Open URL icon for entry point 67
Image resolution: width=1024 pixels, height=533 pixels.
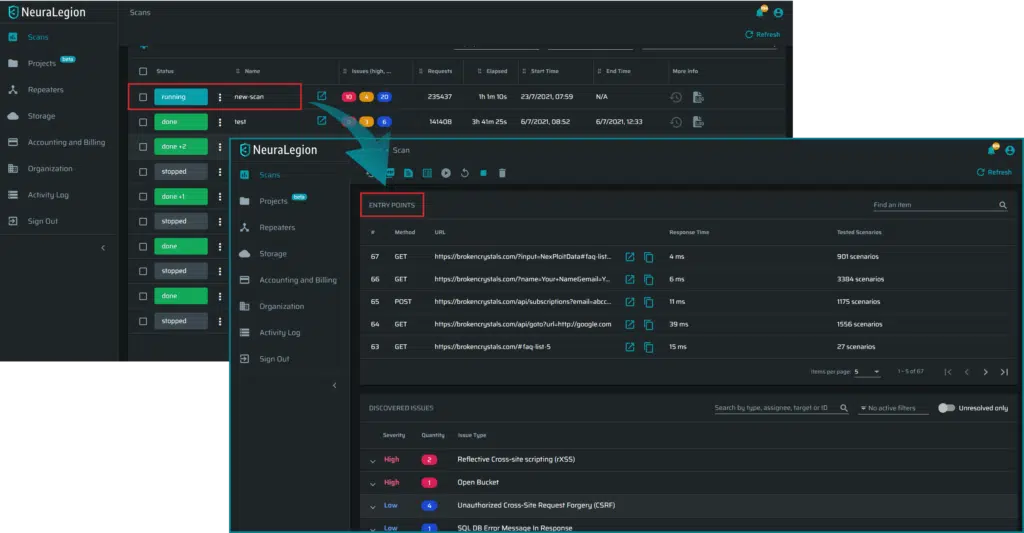tap(630, 257)
